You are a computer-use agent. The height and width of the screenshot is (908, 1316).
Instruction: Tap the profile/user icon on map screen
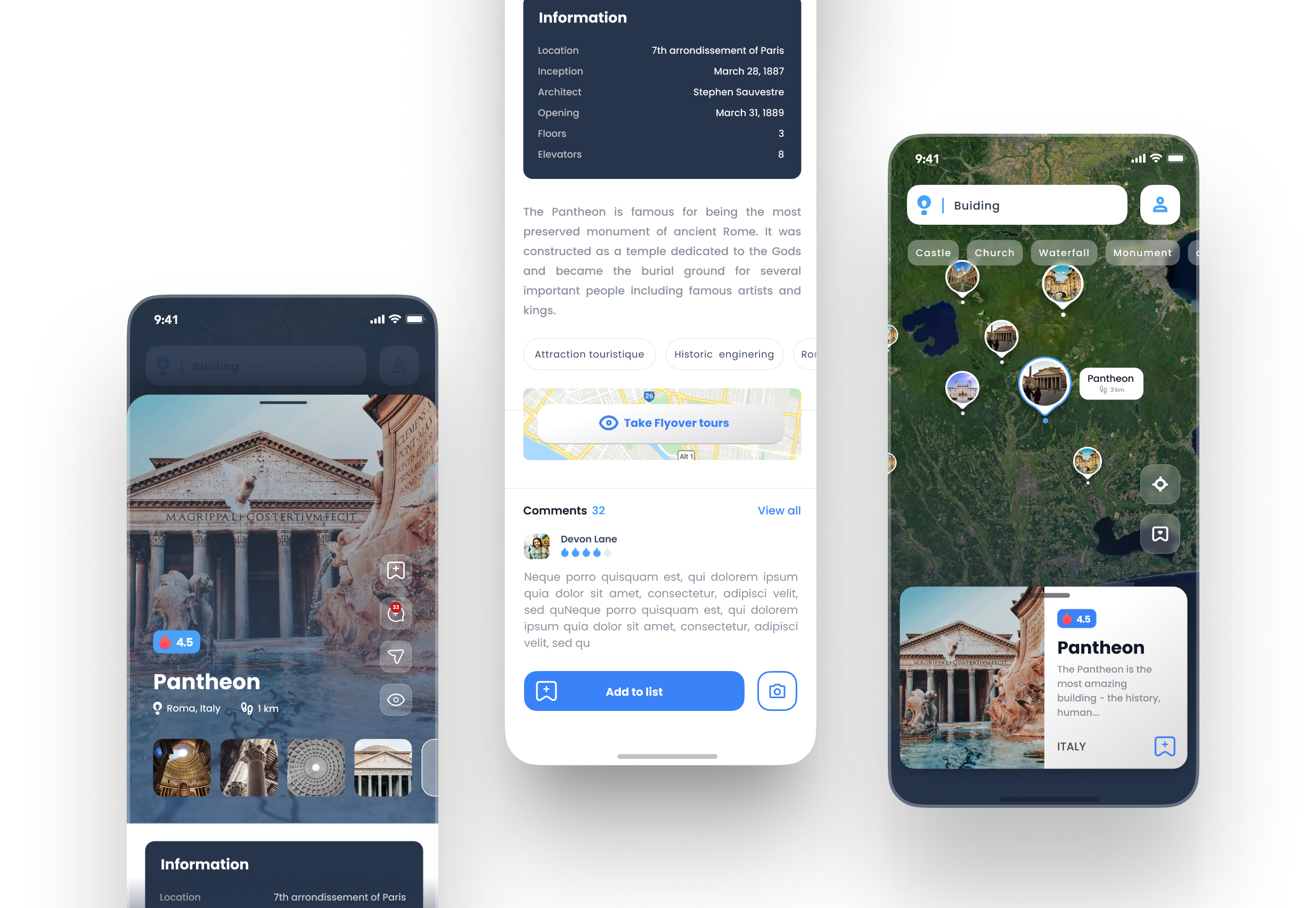pos(1159,206)
